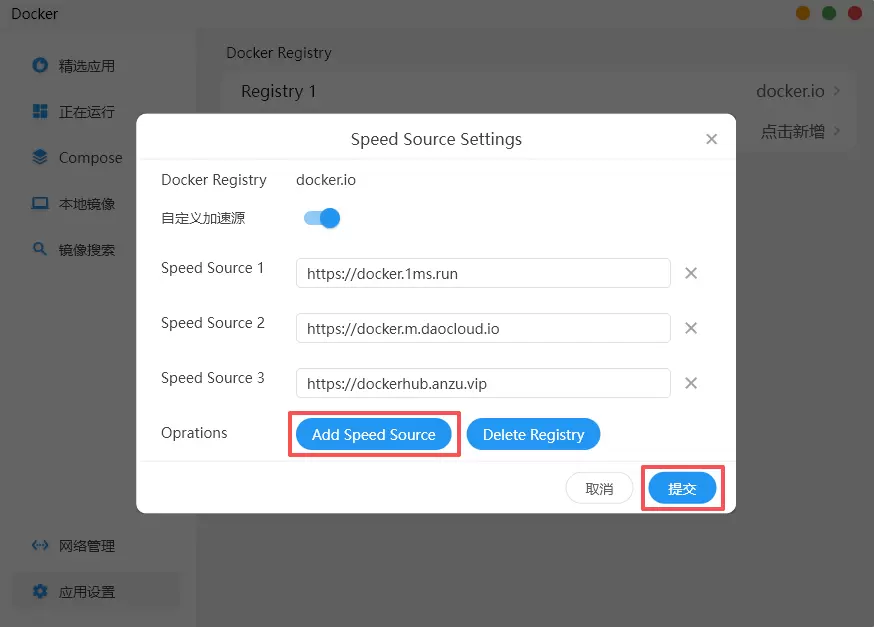Screen dimensions: 874x627
Task: Click the Add Speed Source button
Action: pyautogui.click(x=373, y=435)
